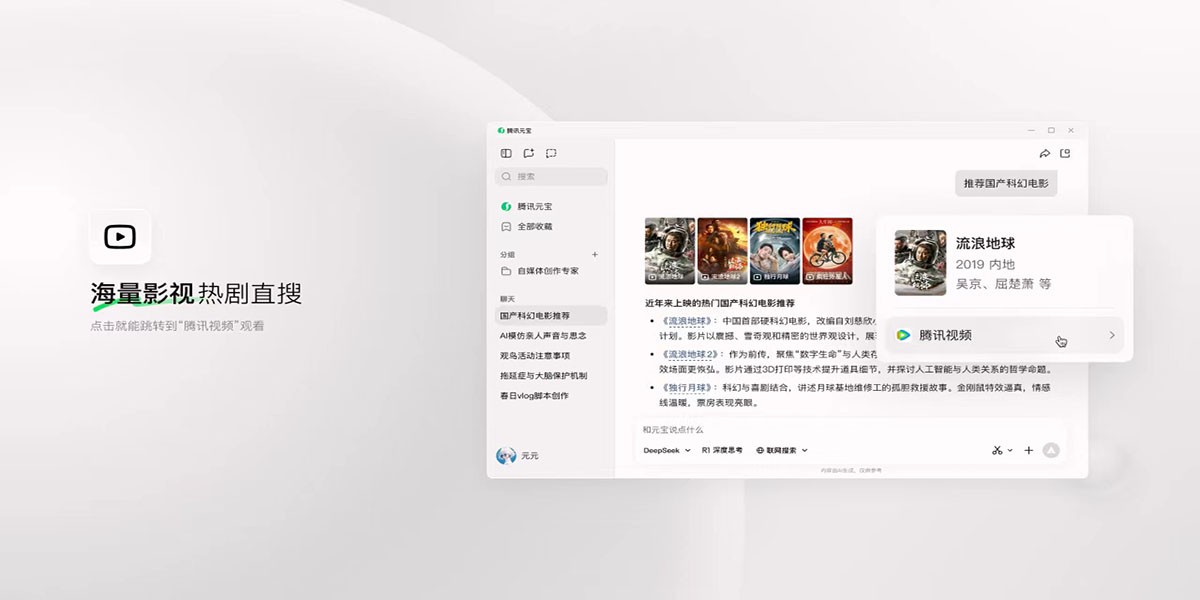This screenshot has height=600, width=1200.
Task: Add a new group with plus icon
Action: point(595,254)
